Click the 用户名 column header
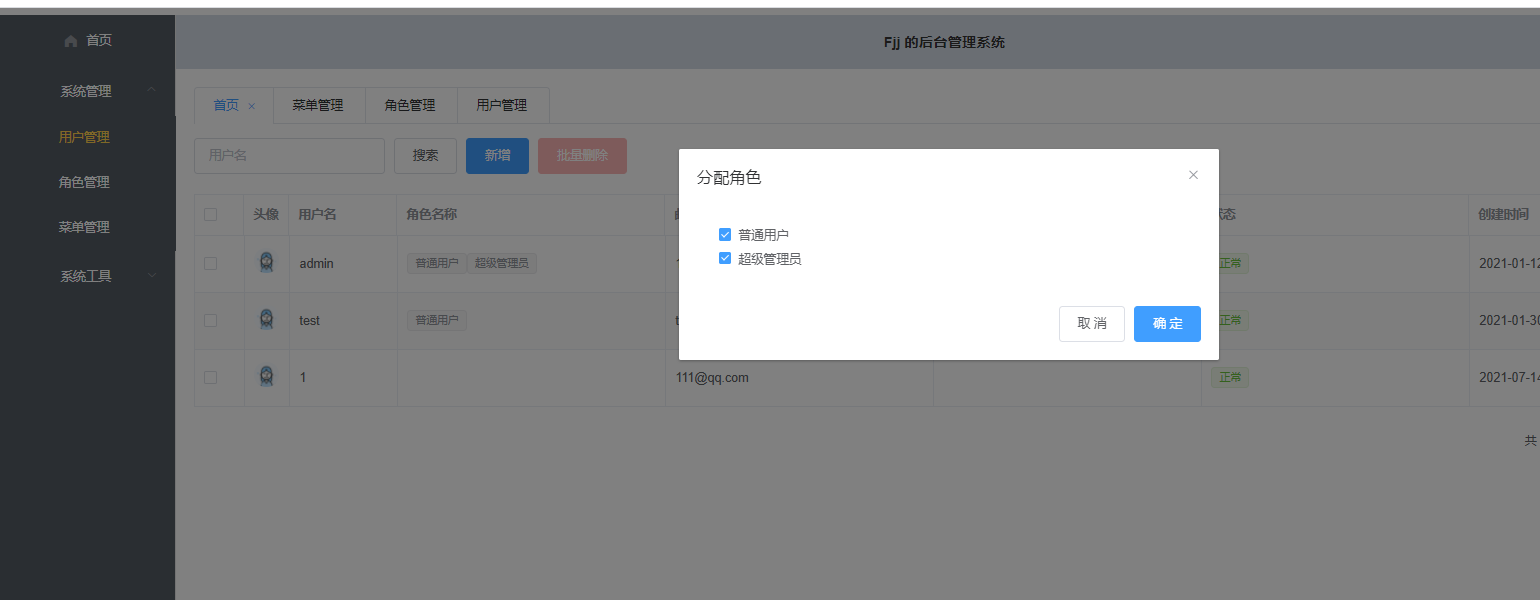Viewport: 1540px width, 600px height. (317, 215)
